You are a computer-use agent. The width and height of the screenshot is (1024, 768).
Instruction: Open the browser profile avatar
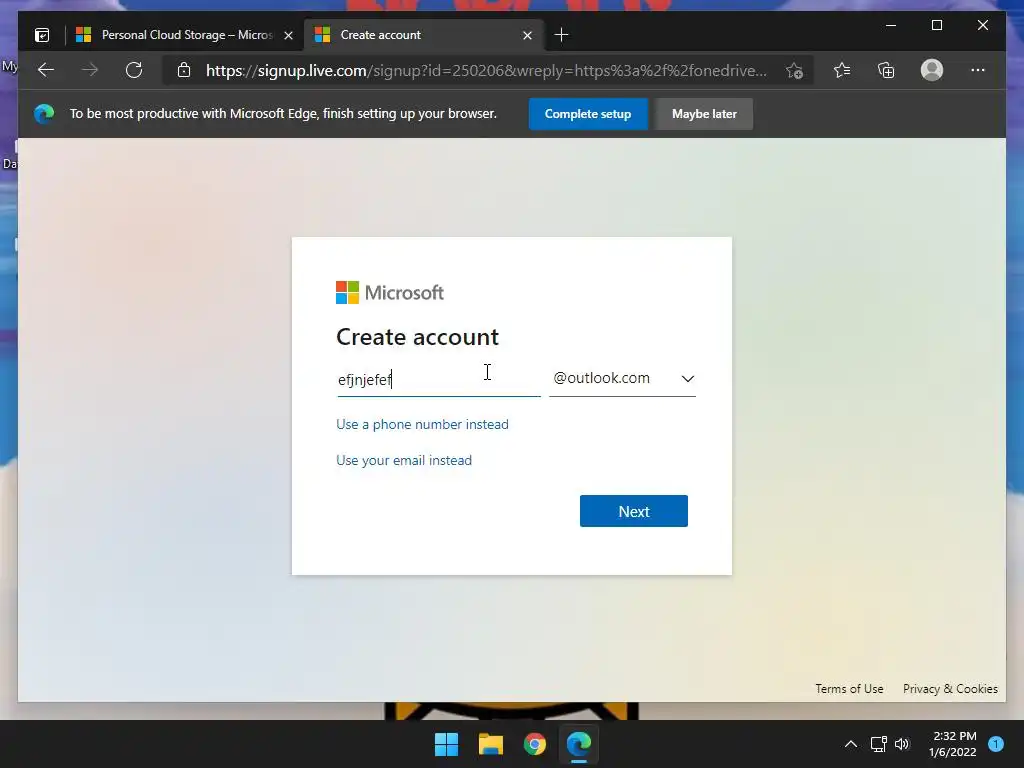pyautogui.click(x=932, y=70)
